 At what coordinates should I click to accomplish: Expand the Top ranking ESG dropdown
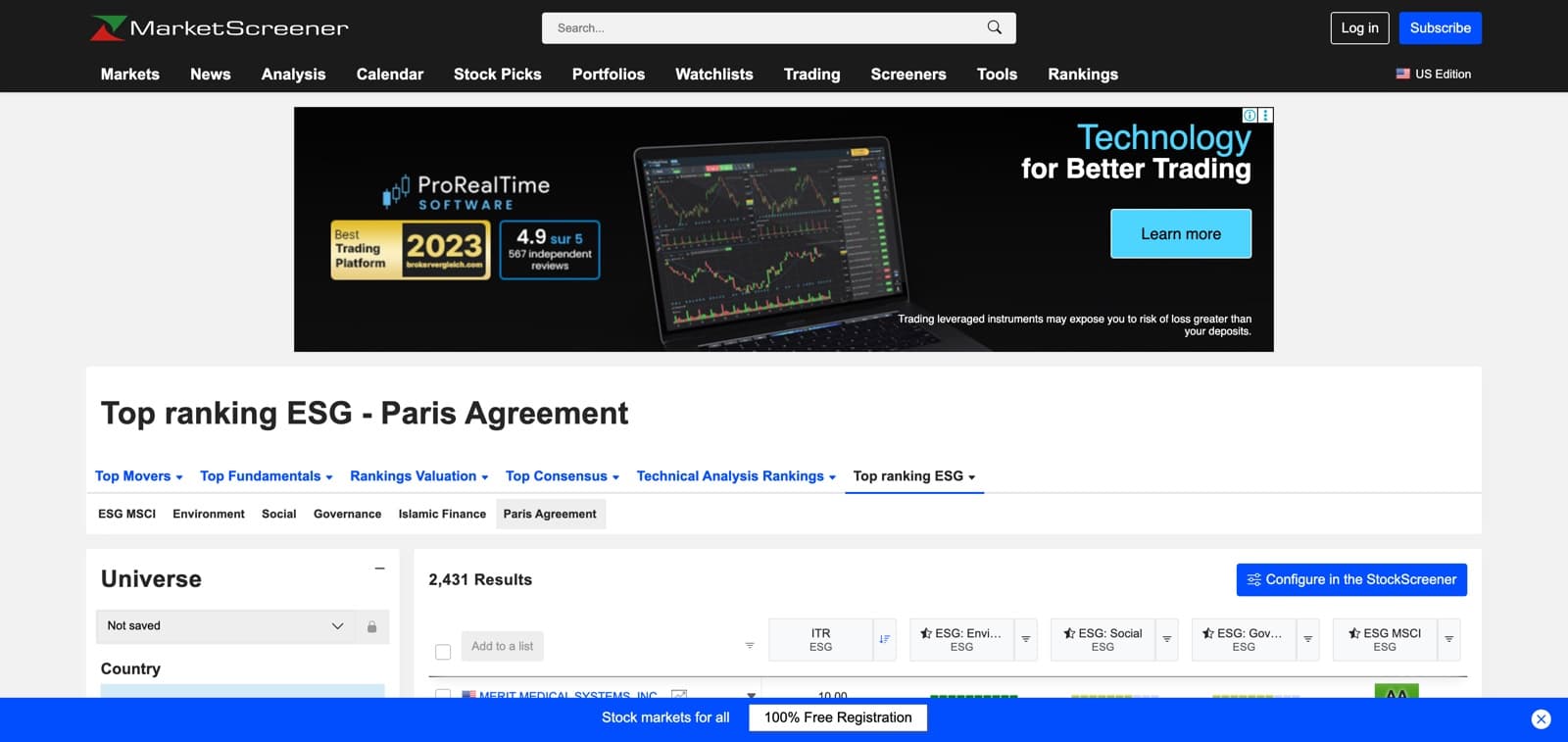[914, 476]
